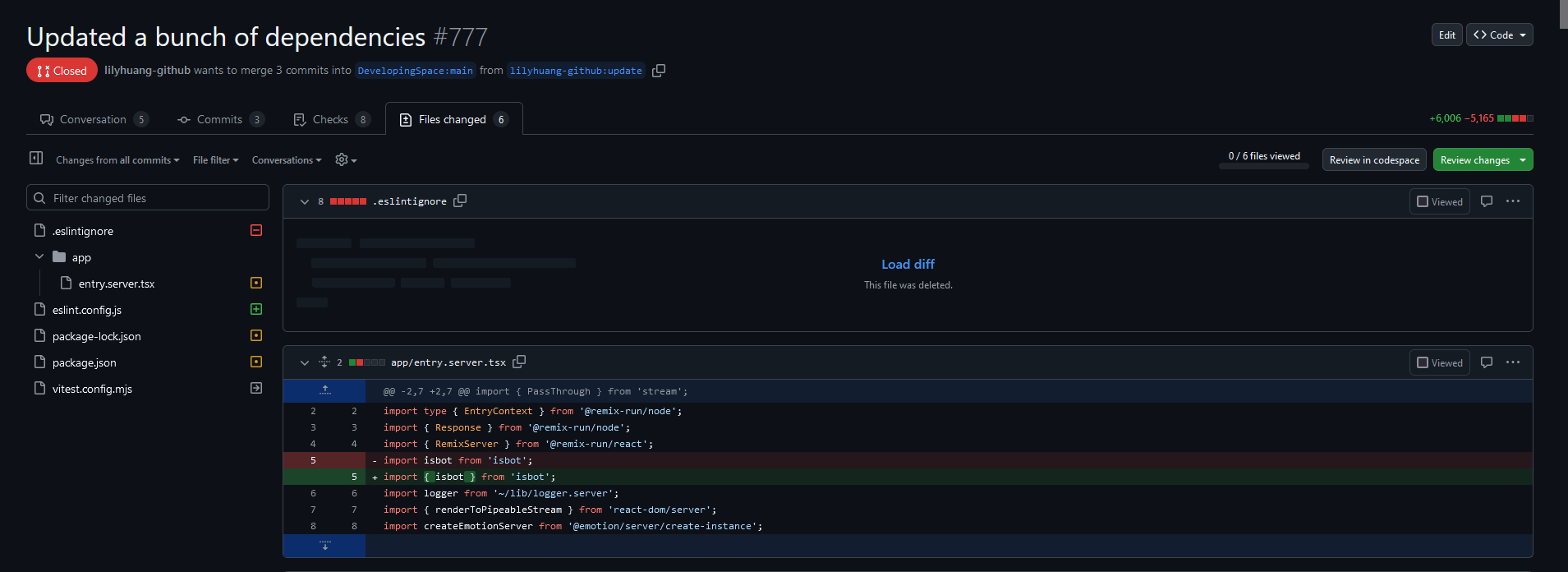Click the Load diff link
Image resolution: width=1568 pixels, height=572 pixels.
(908, 264)
